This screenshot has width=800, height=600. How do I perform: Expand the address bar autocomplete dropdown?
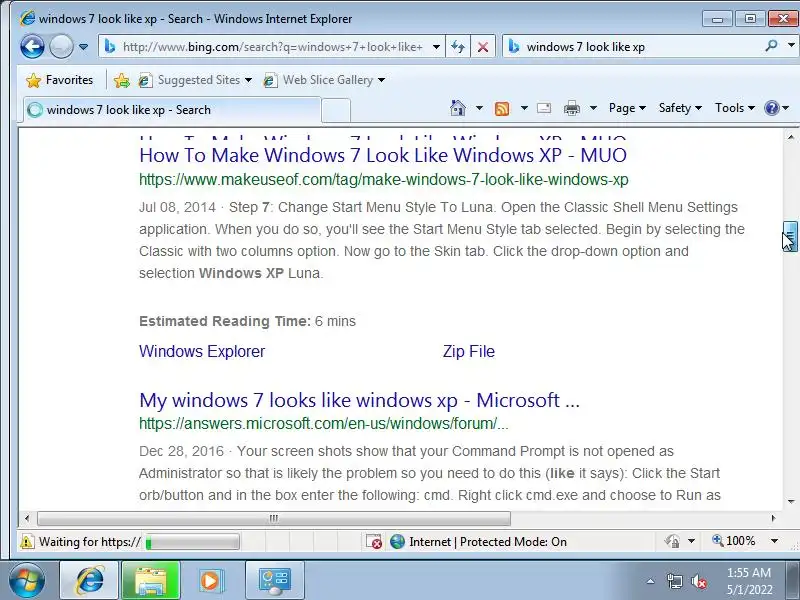437,47
